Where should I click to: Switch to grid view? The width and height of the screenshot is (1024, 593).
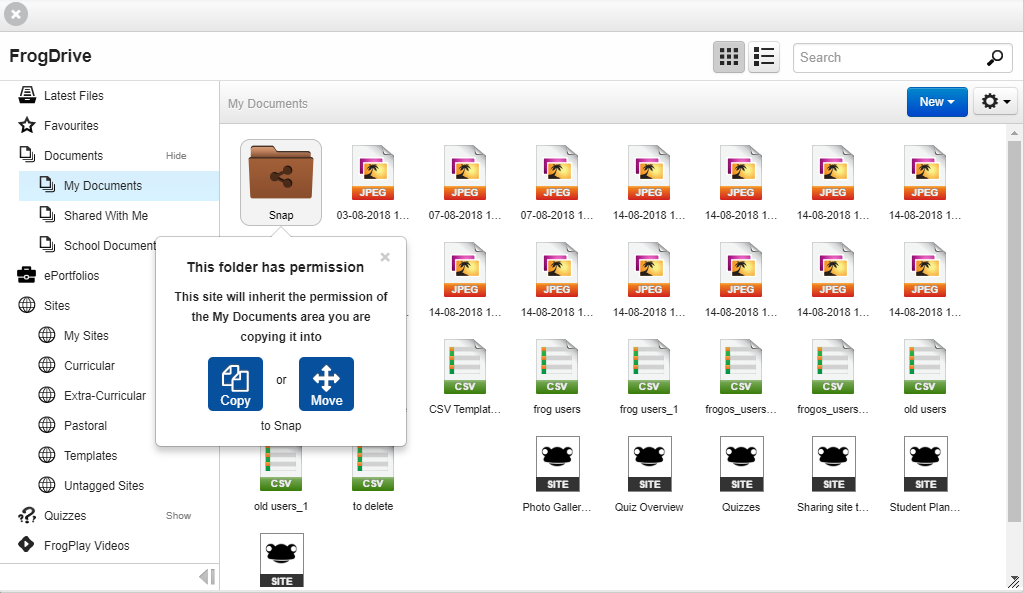729,57
